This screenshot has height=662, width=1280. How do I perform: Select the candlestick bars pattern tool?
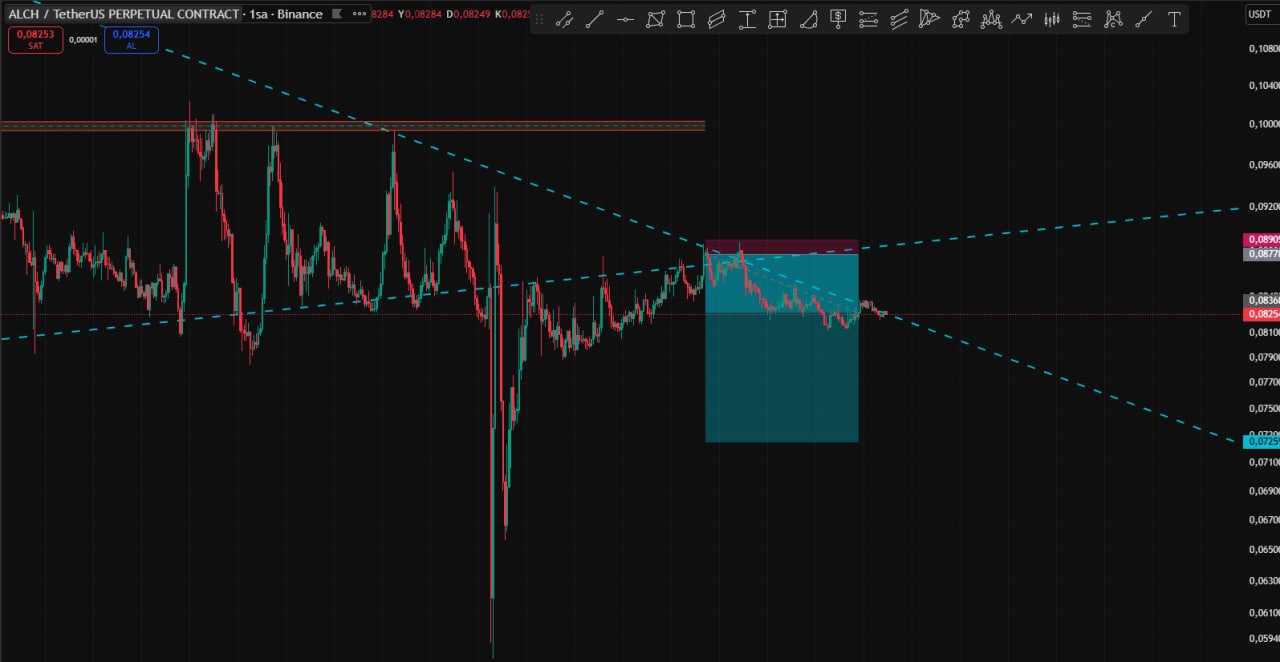click(x=1052, y=19)
